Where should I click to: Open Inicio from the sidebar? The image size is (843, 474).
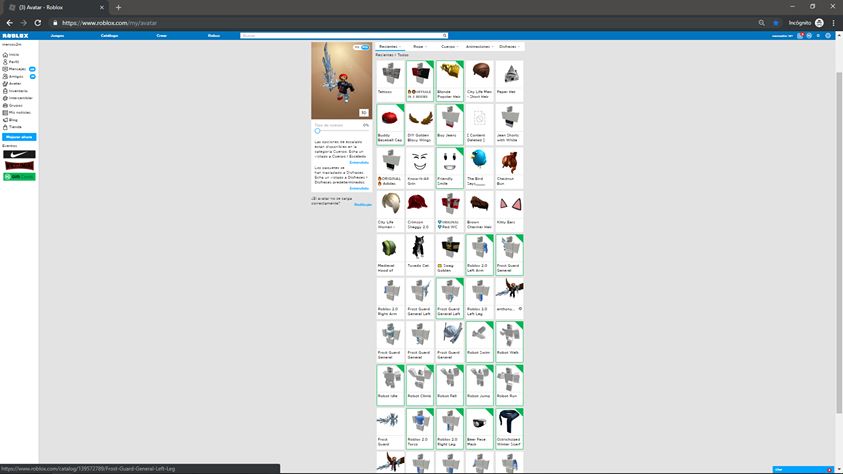coord(11,55)
